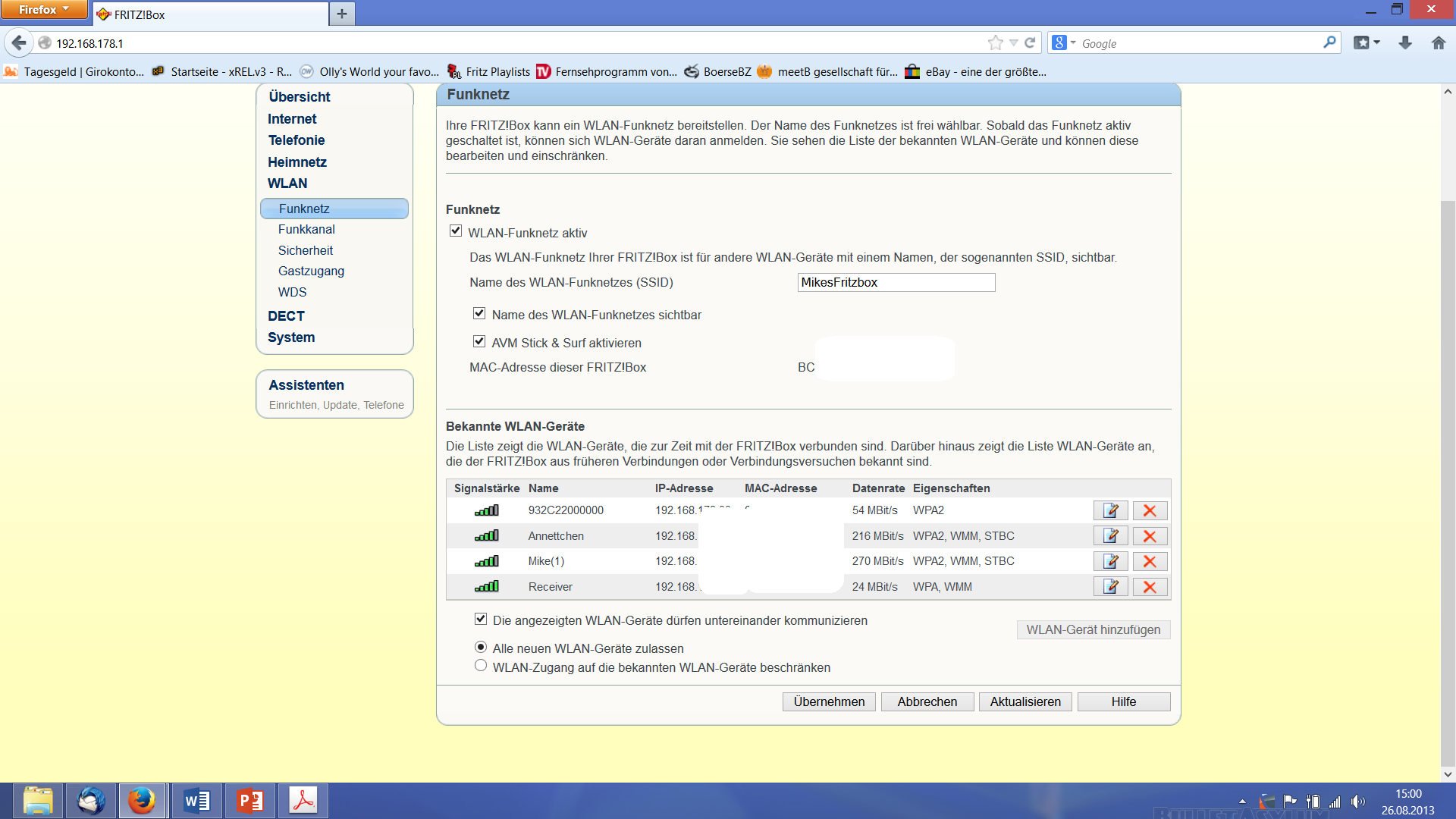Open the bookmarks menu dropdown arrow
The width and height of the screenshot is (1456, 819).
point(1376,43)
